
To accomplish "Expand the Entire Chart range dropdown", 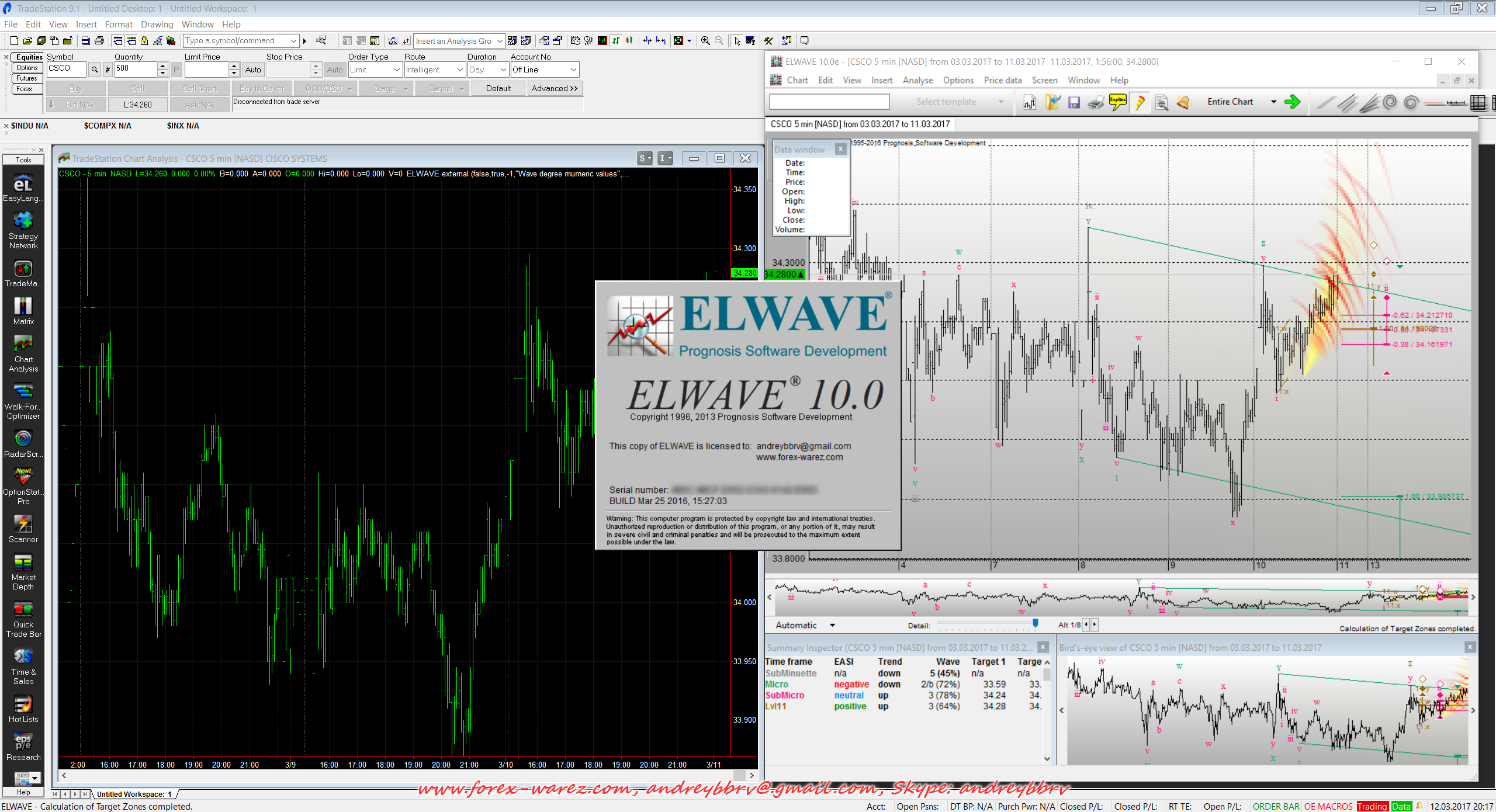I will (x=1273, y=102).
